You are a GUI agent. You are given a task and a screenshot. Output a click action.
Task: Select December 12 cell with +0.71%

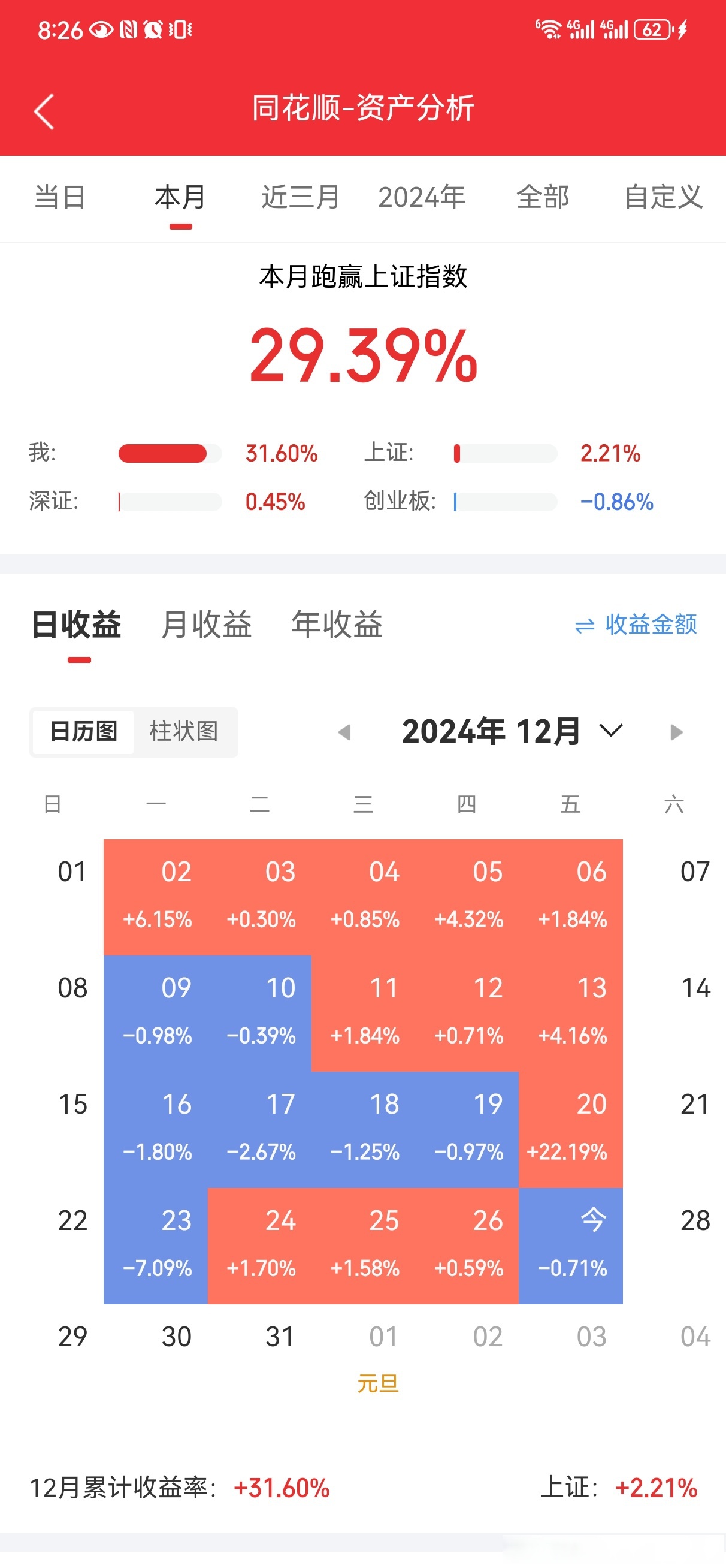(x=467, y=1014)
